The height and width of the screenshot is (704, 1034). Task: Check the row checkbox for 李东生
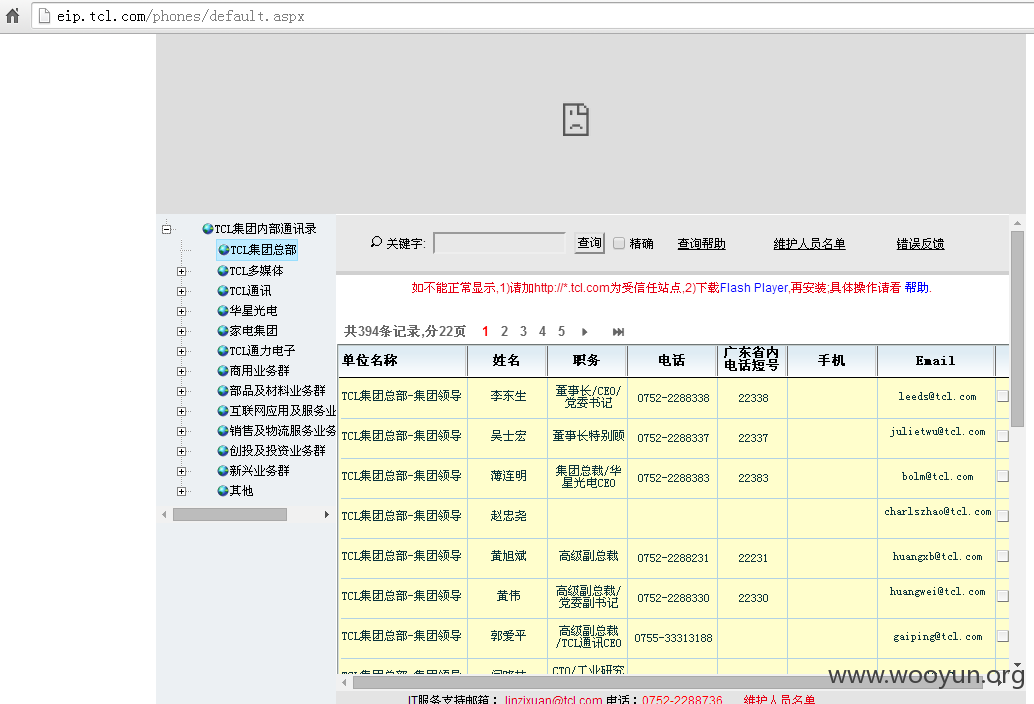1003,396
